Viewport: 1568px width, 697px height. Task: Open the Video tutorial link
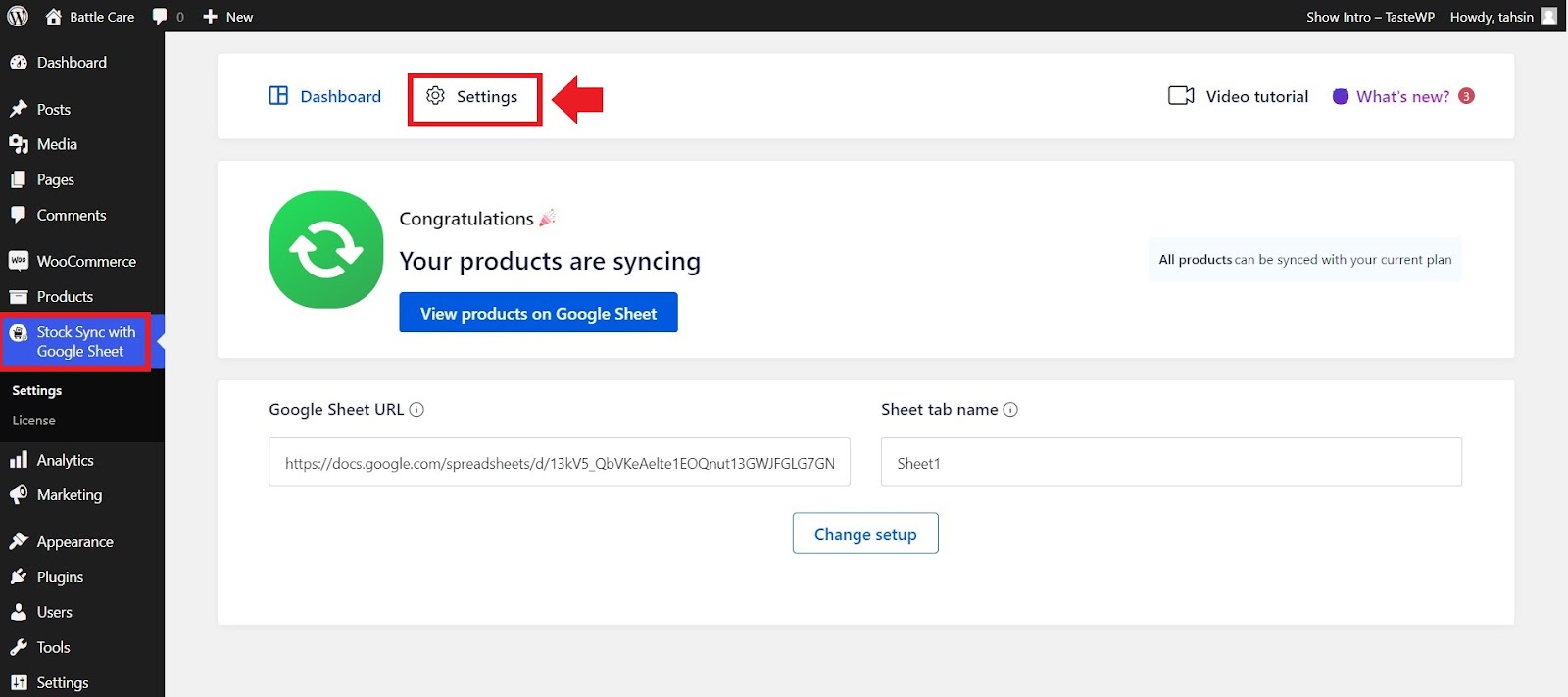click(x=1239, y=96)
